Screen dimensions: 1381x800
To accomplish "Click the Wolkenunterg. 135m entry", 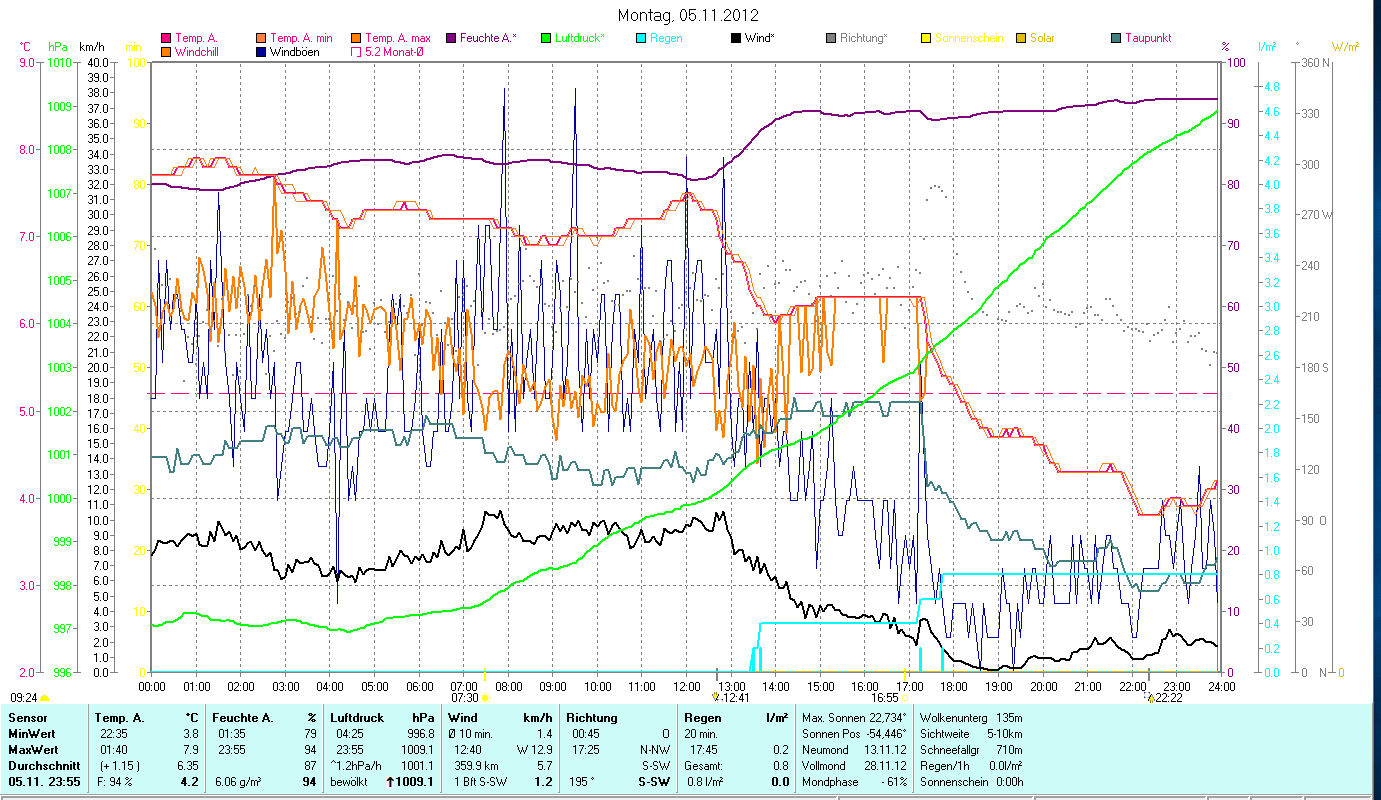I will coord(970,718).
